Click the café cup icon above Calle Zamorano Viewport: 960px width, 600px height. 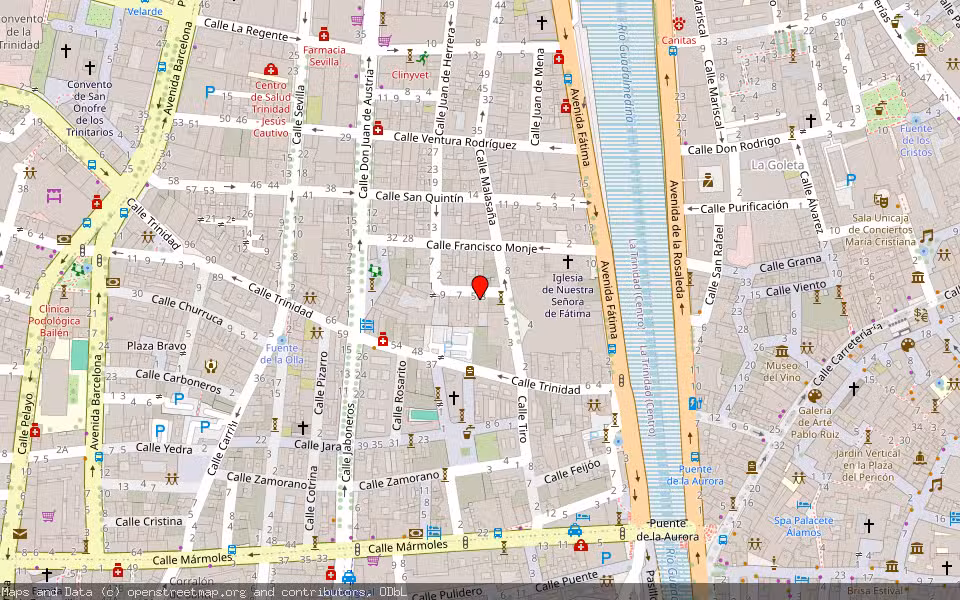[x=468, y=432]
